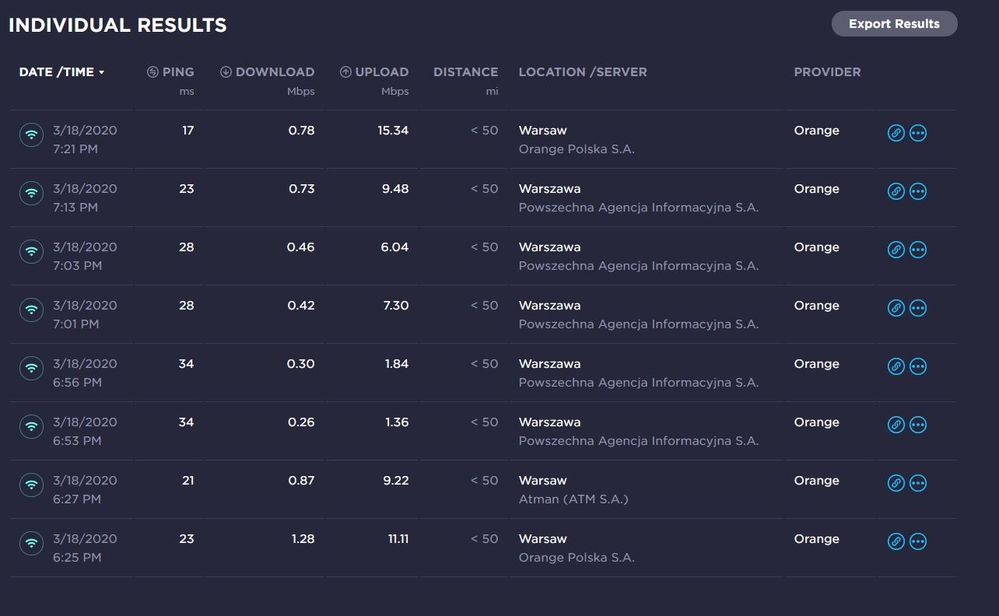Click the Wi-Fi icon on the 6:25 PM row
999x616 pixels.
[x=32, y=542]
